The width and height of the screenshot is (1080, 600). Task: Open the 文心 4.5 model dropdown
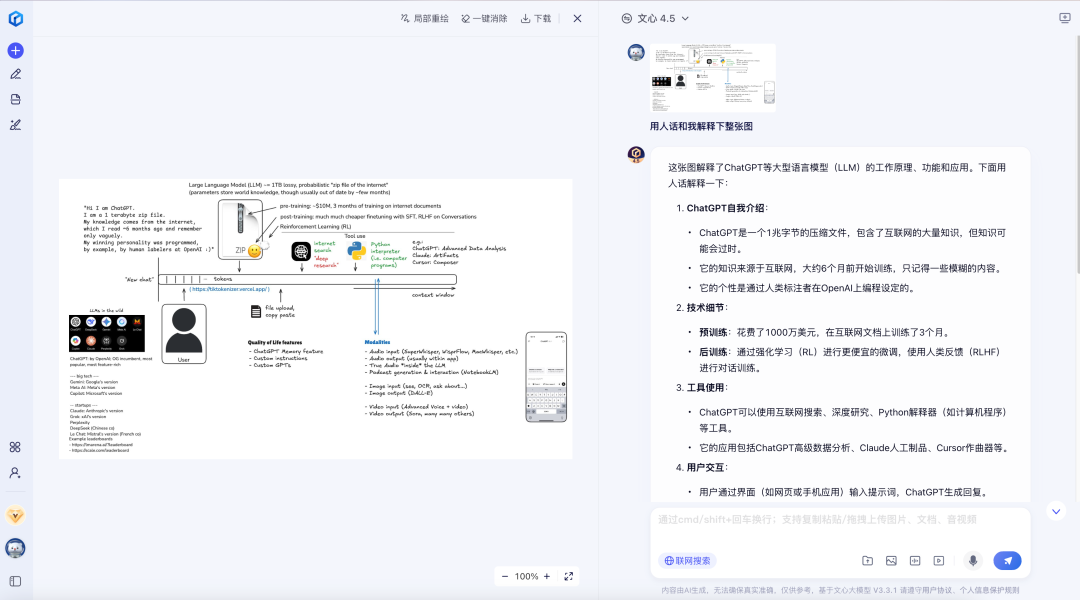pyautogui.click(x=655, y=19)
